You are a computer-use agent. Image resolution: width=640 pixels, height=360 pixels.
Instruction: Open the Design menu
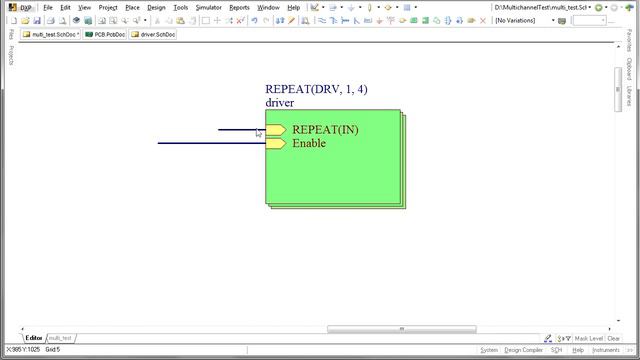[x=156, y=7]
